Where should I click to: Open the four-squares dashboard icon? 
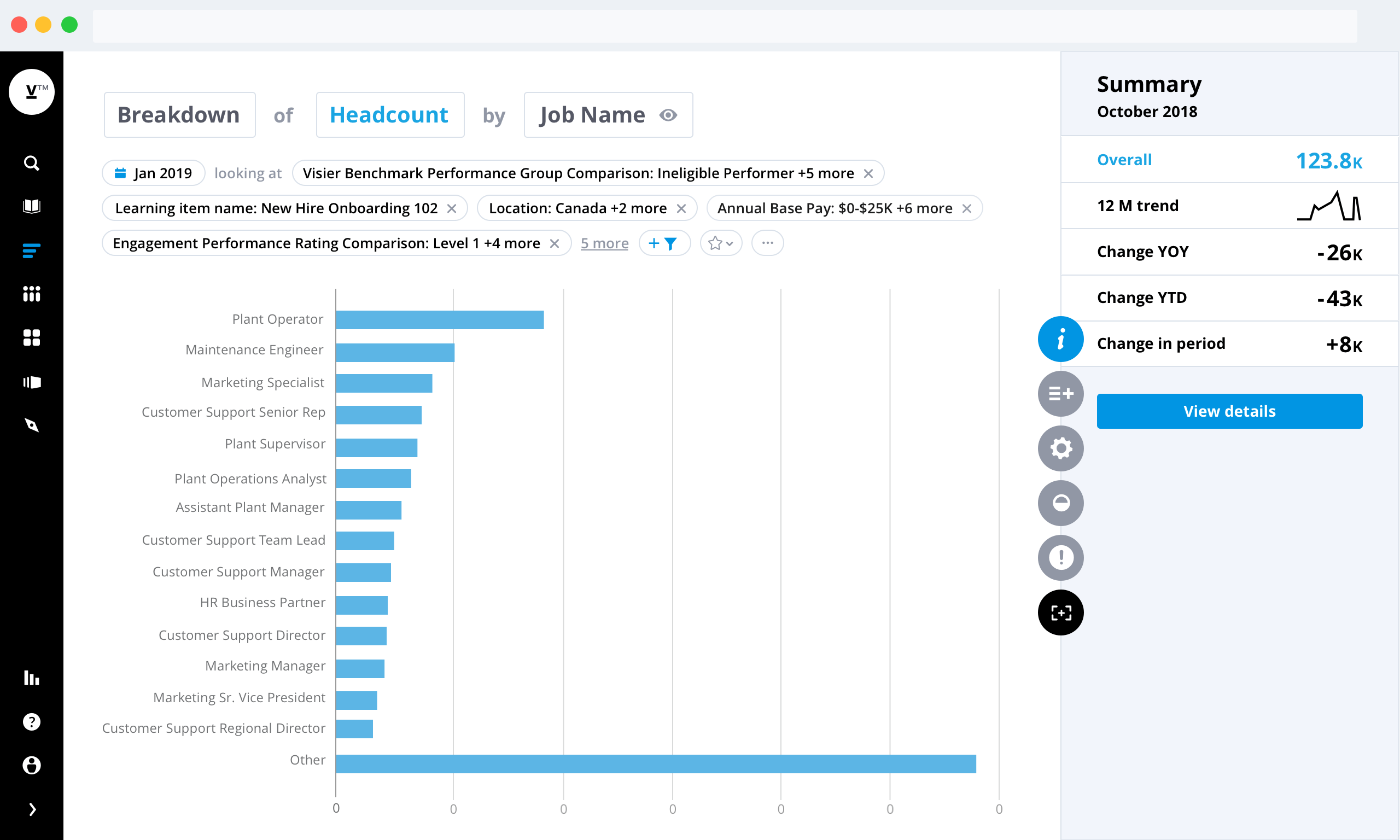pos(32,338)
